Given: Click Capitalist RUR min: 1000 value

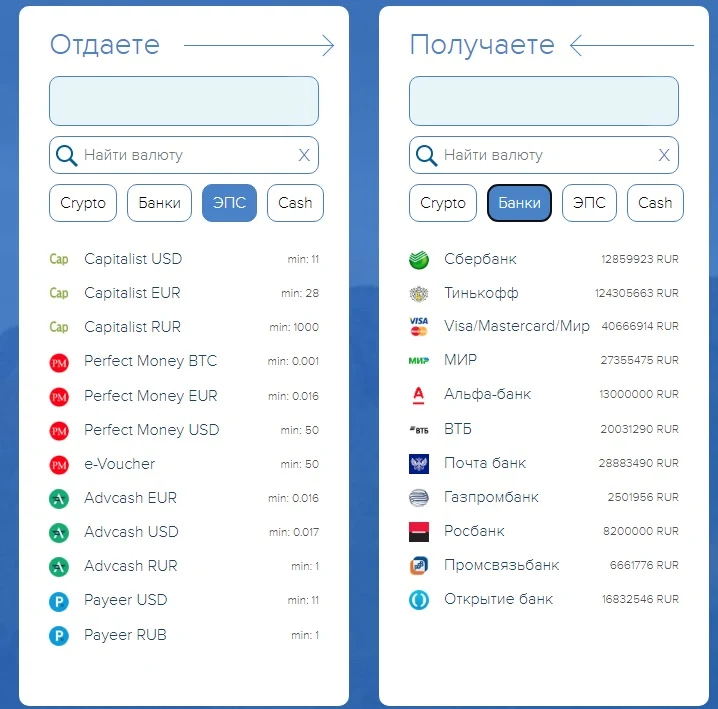Looking at the screenshot, I should point(294,327).
